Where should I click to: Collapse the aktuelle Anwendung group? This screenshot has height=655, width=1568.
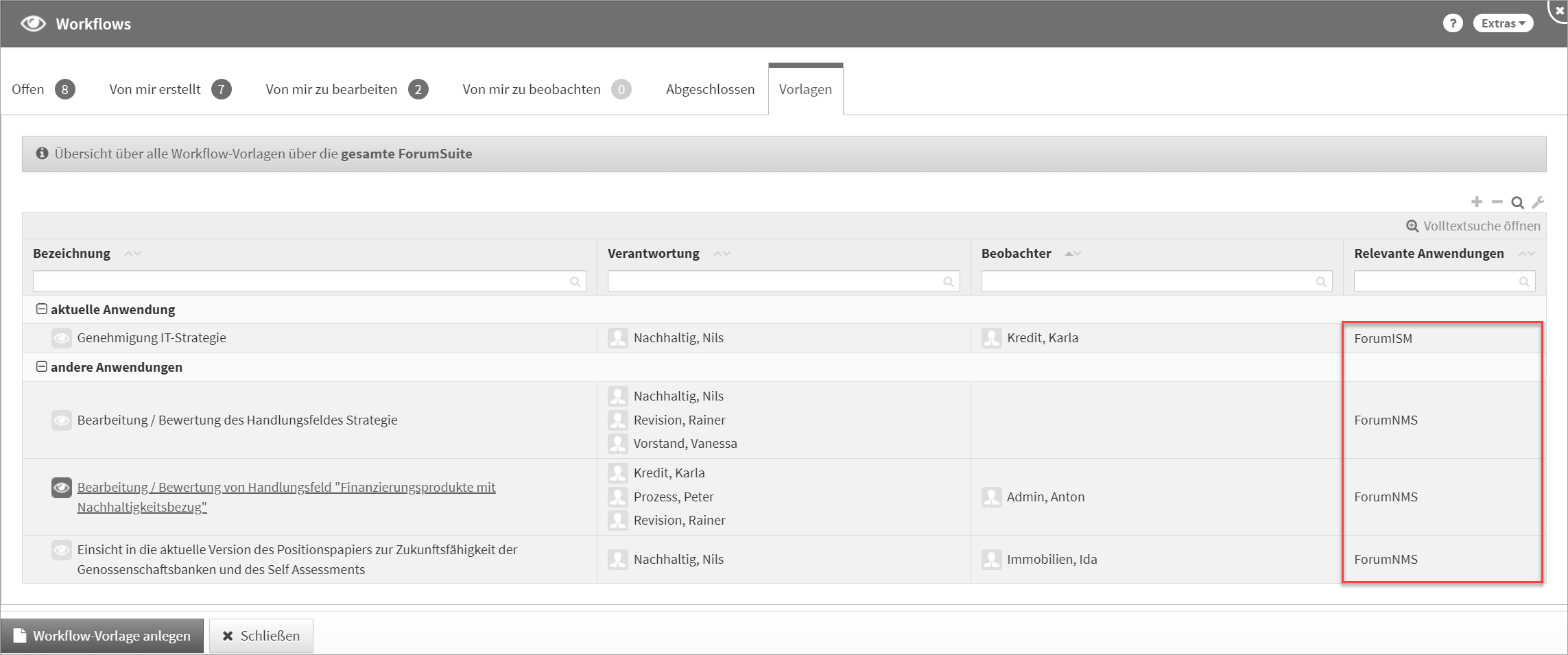[x=42, y=309]
